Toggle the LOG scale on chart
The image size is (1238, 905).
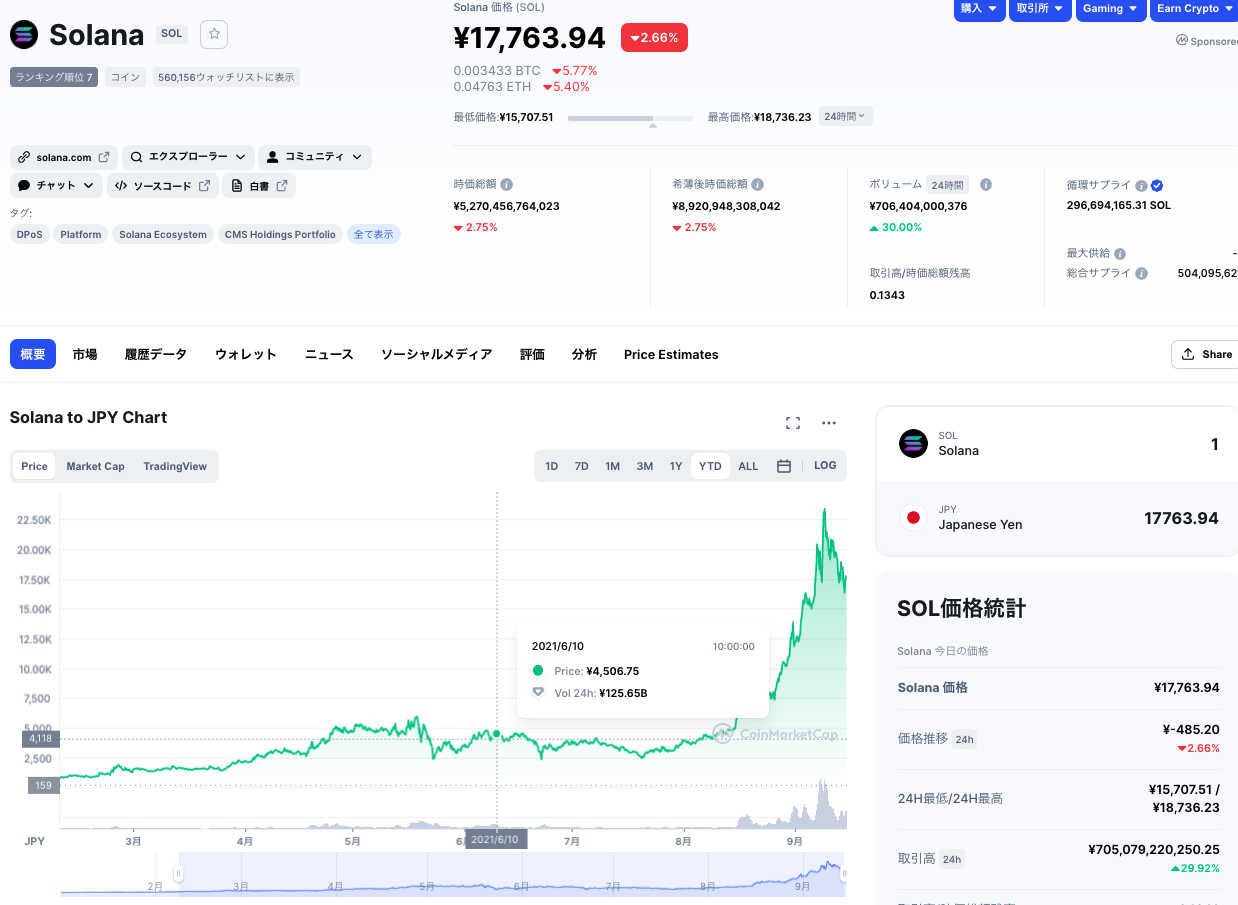tap(825, 466)
